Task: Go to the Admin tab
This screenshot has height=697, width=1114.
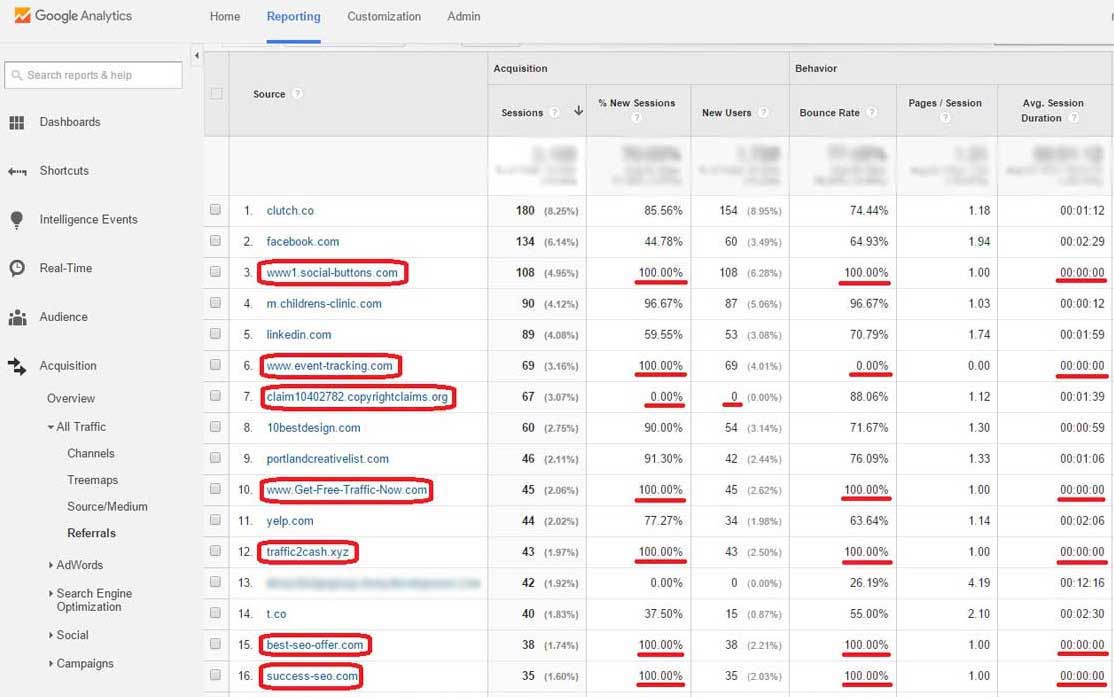Action: [463, 16]
